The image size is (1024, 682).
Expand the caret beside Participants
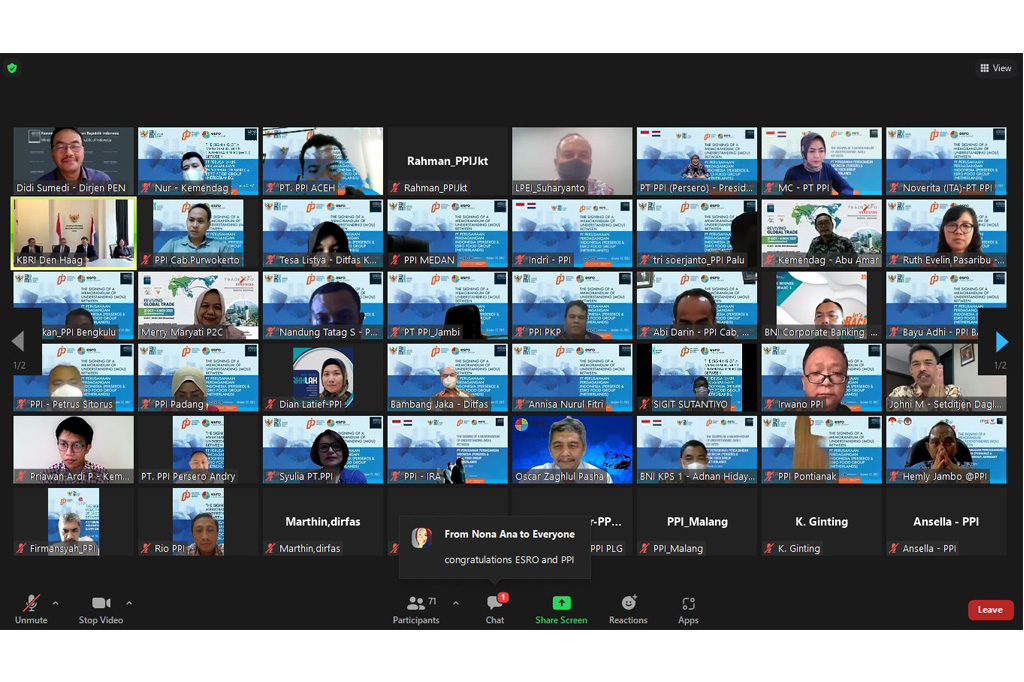pyautogui.click(x=456, y=603)
